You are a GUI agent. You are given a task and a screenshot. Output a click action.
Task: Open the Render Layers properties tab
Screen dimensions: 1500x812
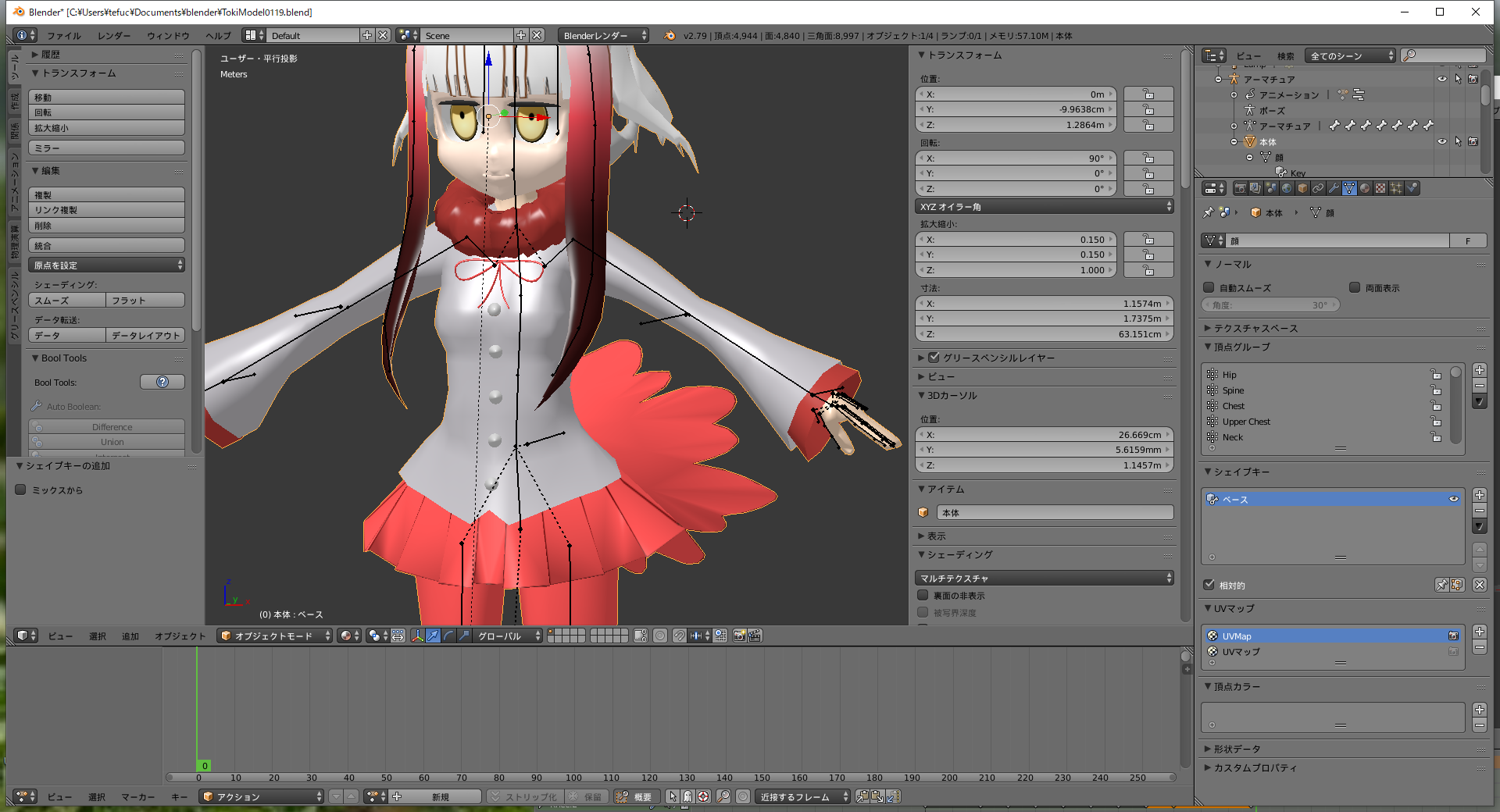coord(1255,188)
